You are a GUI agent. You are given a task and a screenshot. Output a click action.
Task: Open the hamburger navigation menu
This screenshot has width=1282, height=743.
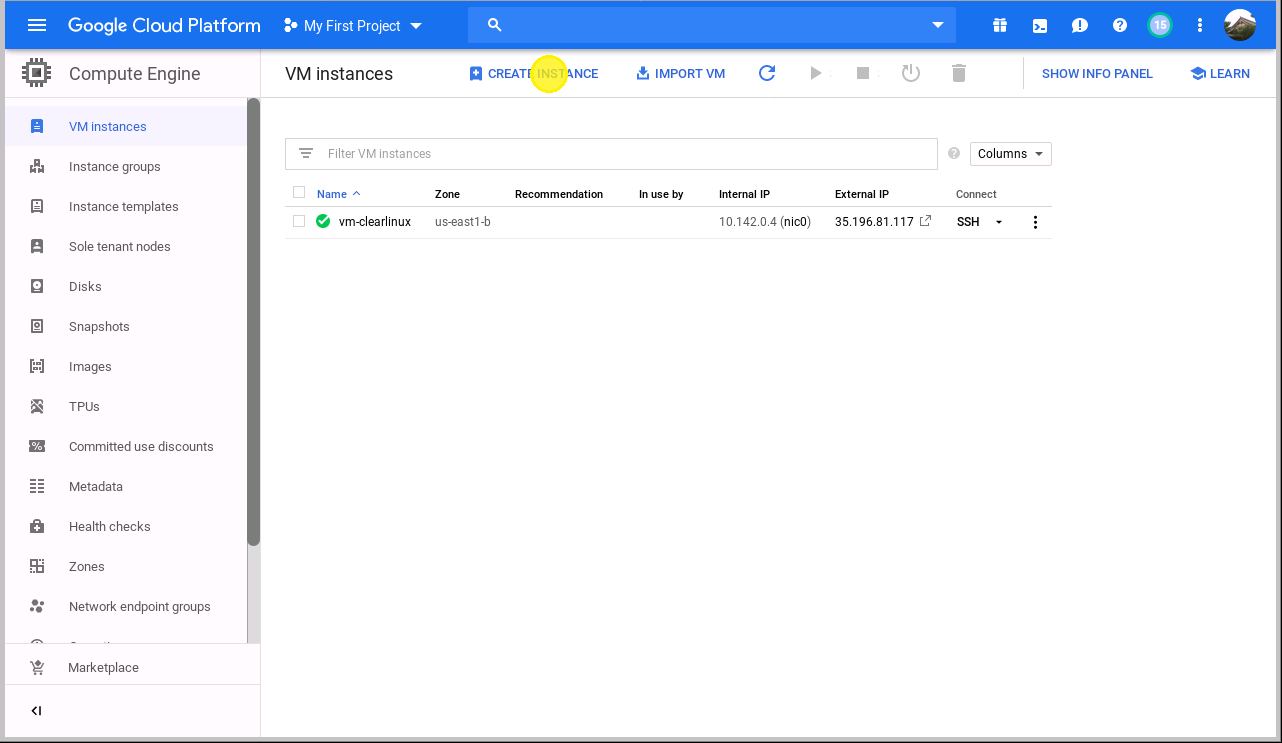click(37, 25)
